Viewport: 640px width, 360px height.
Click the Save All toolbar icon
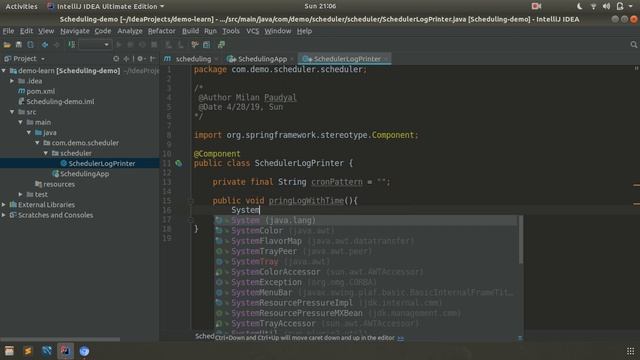pos(19,44)
